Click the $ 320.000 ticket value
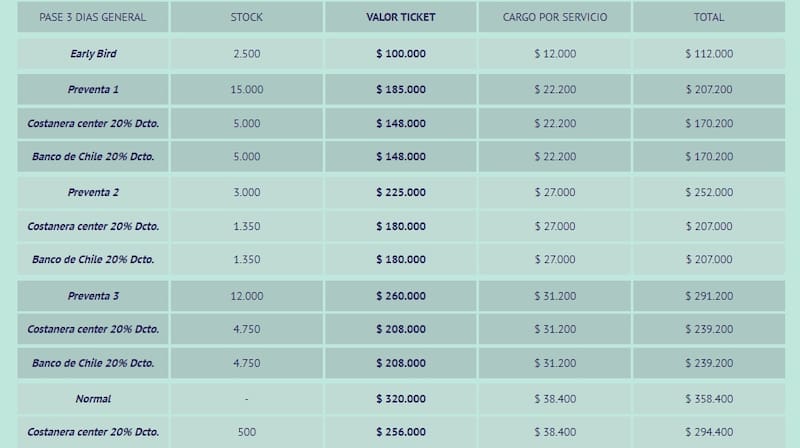 (401, 399)
